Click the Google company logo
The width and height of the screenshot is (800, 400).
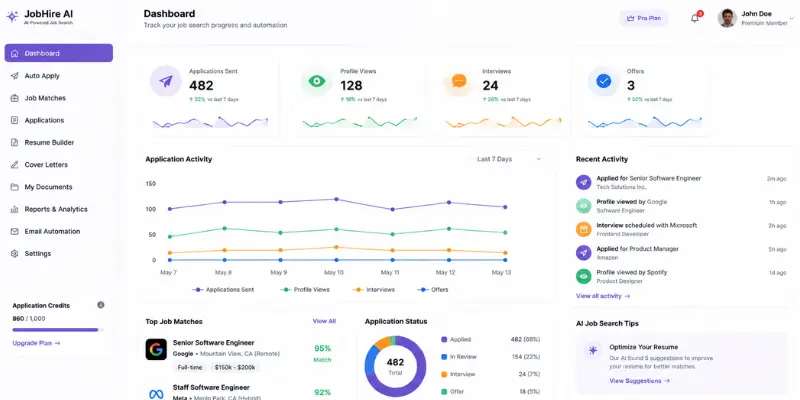click(156, 349)
